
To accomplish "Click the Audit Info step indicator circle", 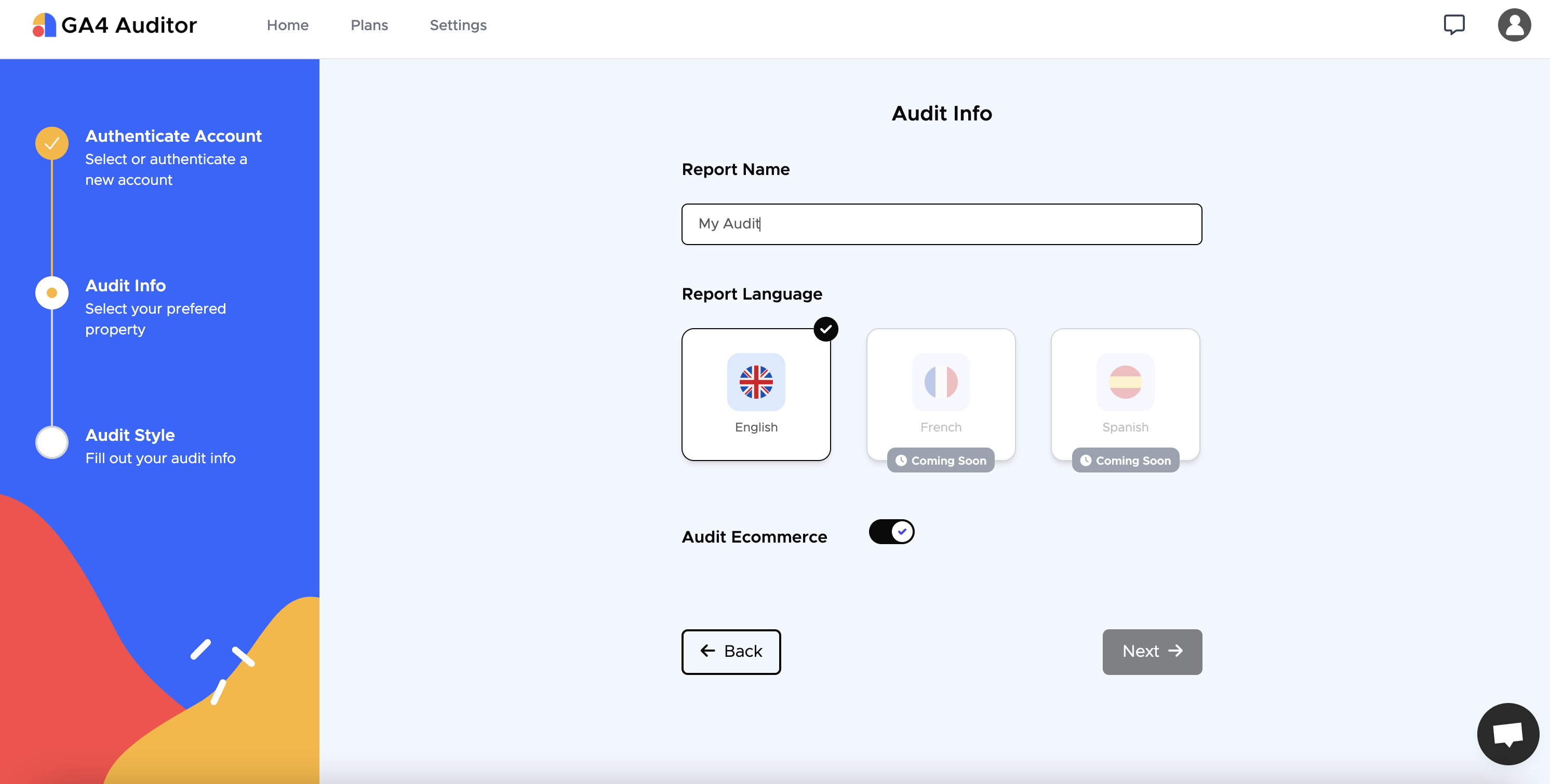I will [x=52, y=293].
